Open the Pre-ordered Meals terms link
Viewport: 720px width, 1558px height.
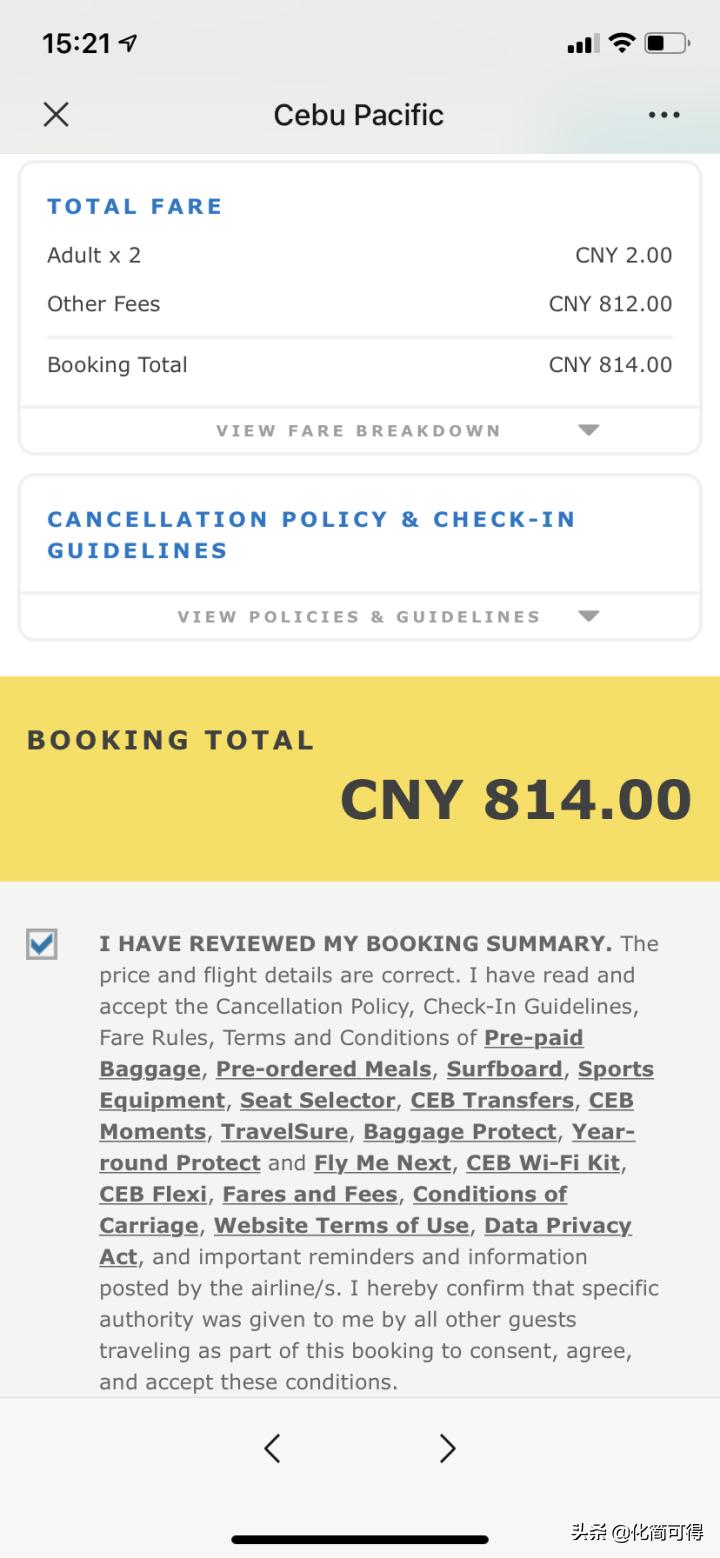323,1069
